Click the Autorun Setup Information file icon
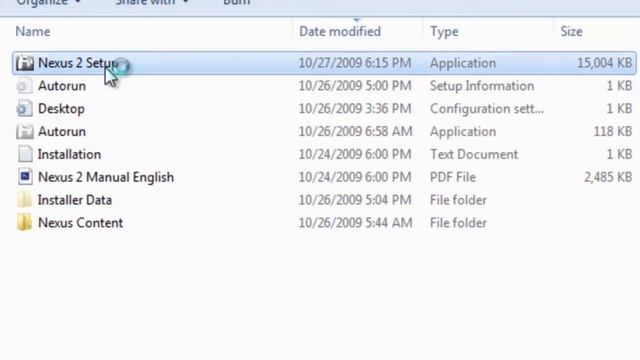The width and height of the screenshot is (640, 360). click(24, 86)
